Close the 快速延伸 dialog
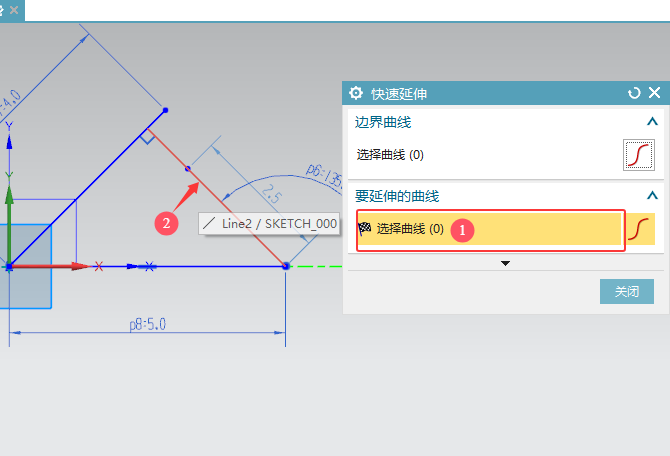The height and width of the screenshot is (456, 670). pyautogui.click(x=654, y=92)
